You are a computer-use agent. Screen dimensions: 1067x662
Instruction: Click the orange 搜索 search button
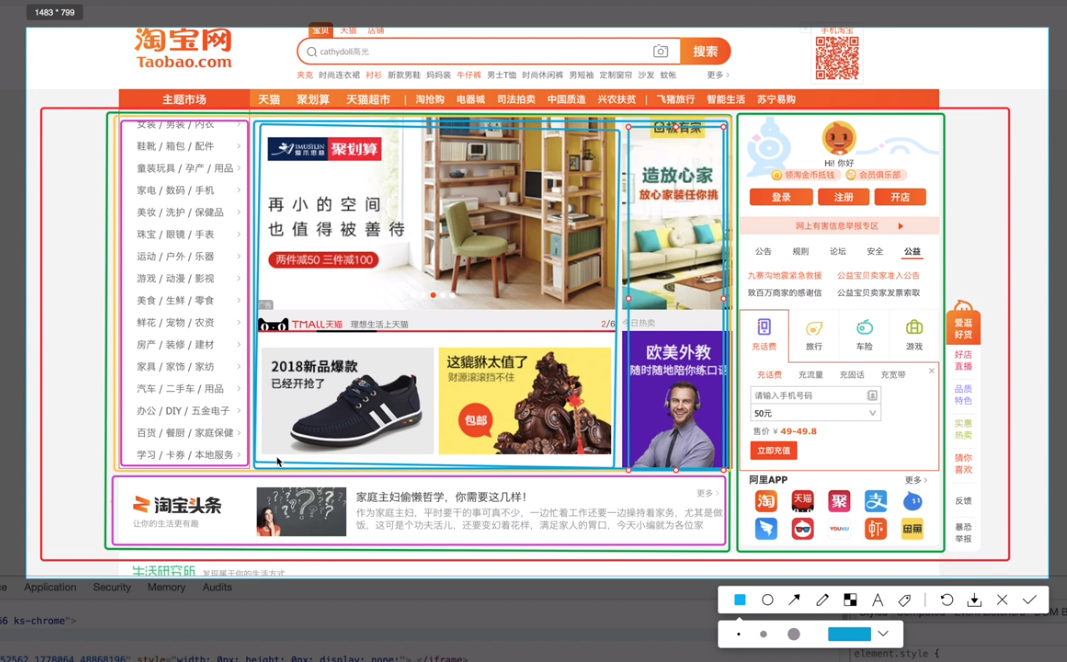[x=705, y=51]
